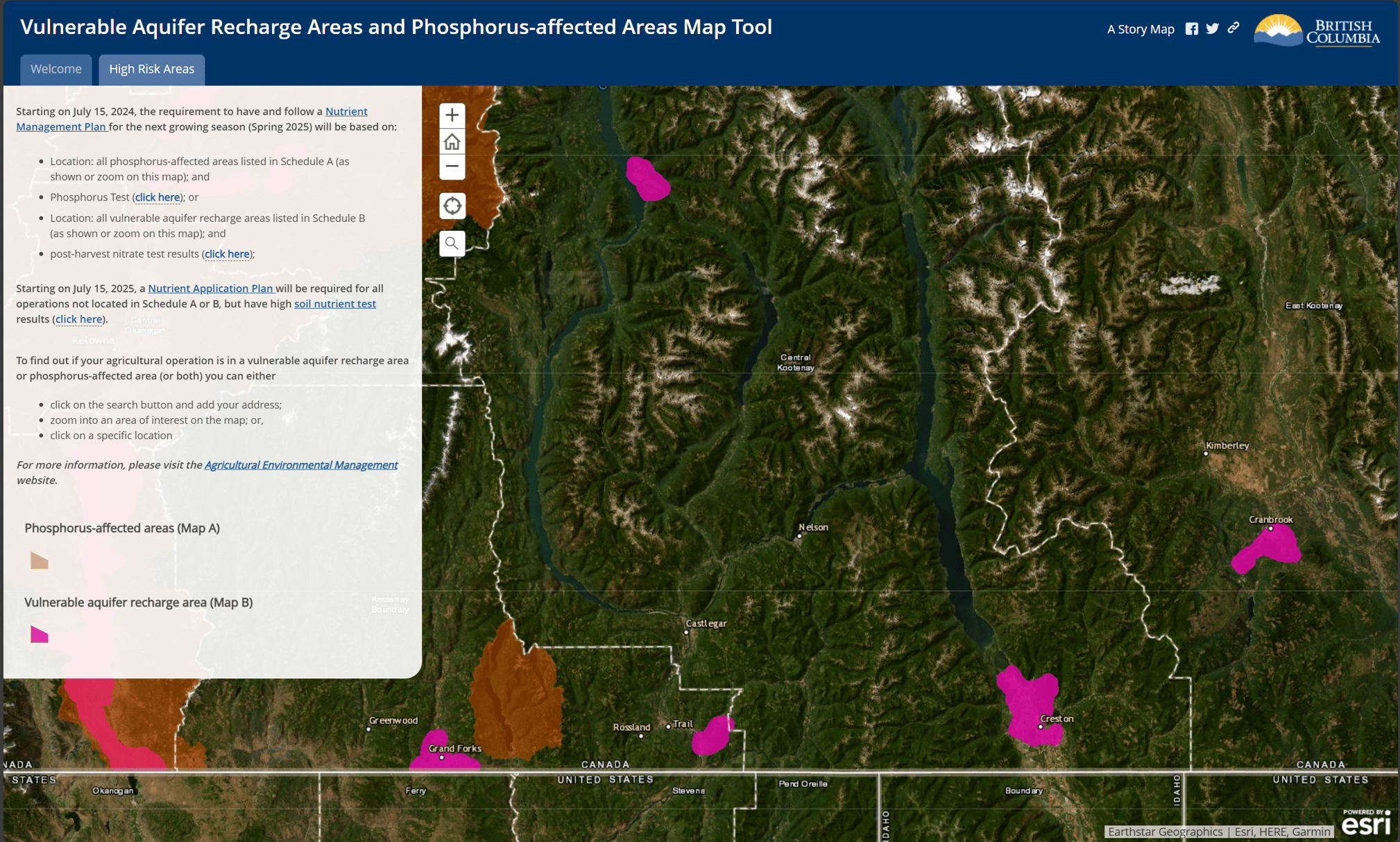Viewport: 1400px width, 842px height.
Task: Return to the default map extent
Action: [x=452, y=141]
